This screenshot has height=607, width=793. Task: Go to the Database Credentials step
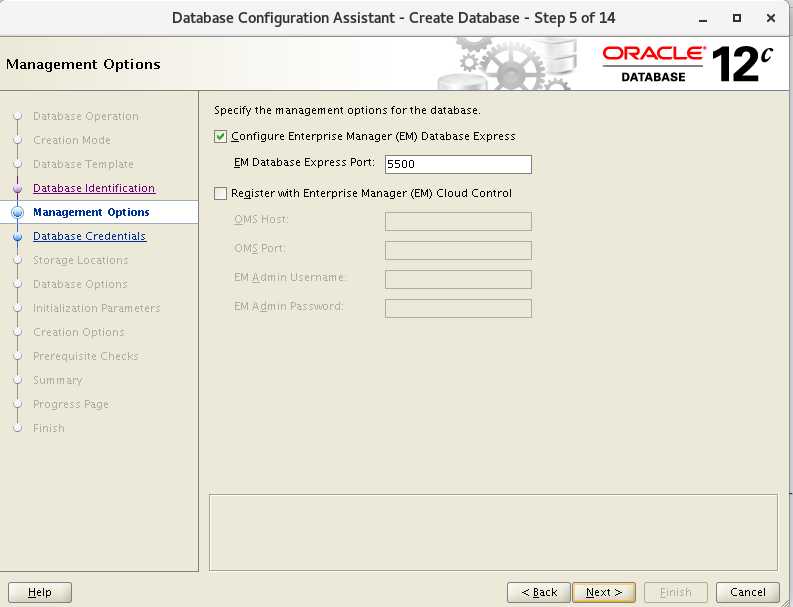90,236
